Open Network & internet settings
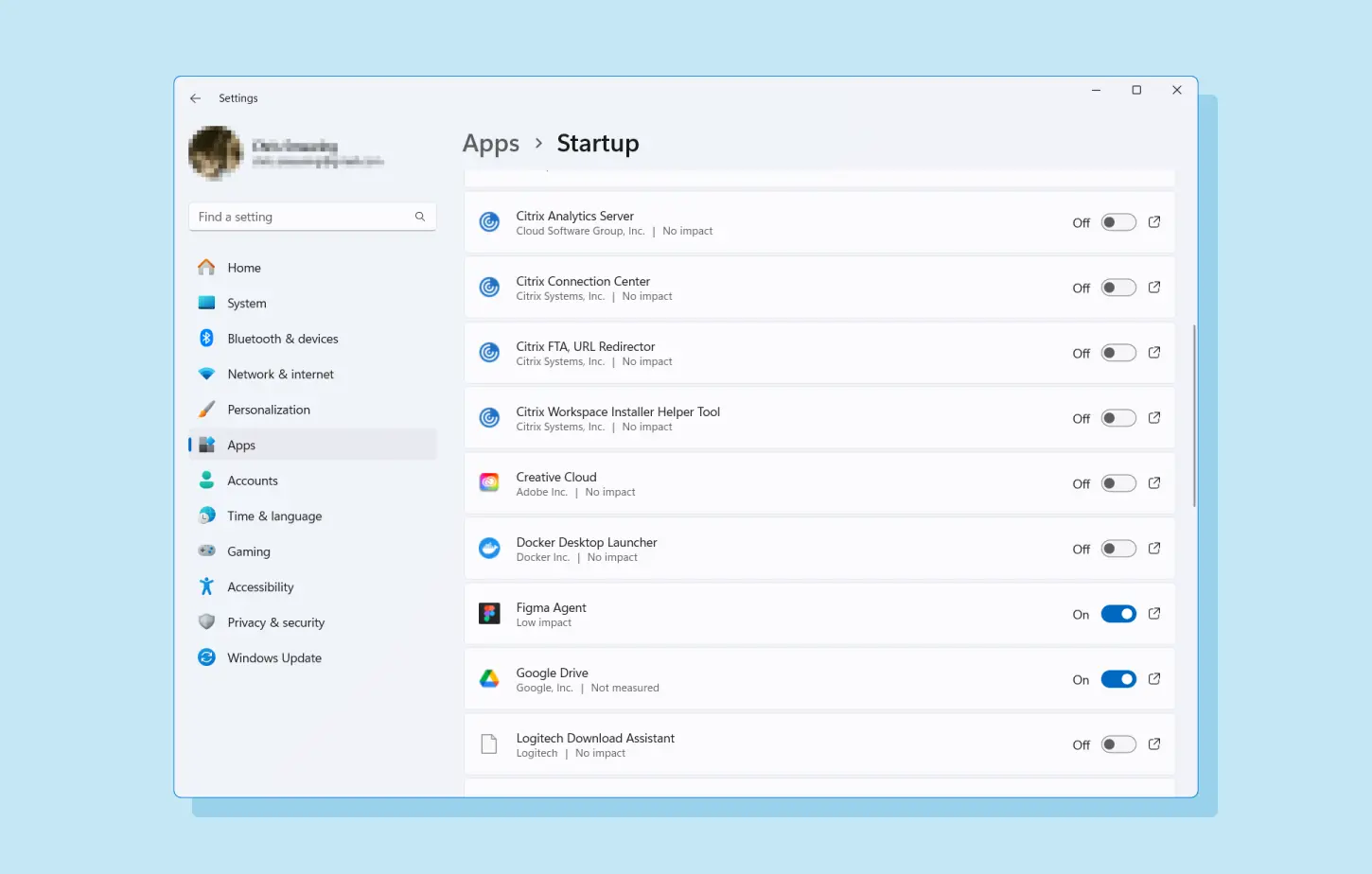This screenshot has width=1372, height=874. click(x=280, y=374)
